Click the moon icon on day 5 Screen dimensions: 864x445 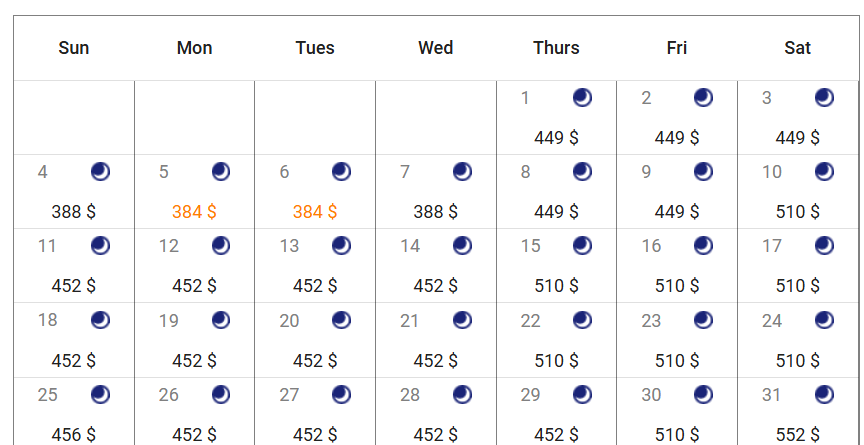pyautogui.click(x=220, y=172)
